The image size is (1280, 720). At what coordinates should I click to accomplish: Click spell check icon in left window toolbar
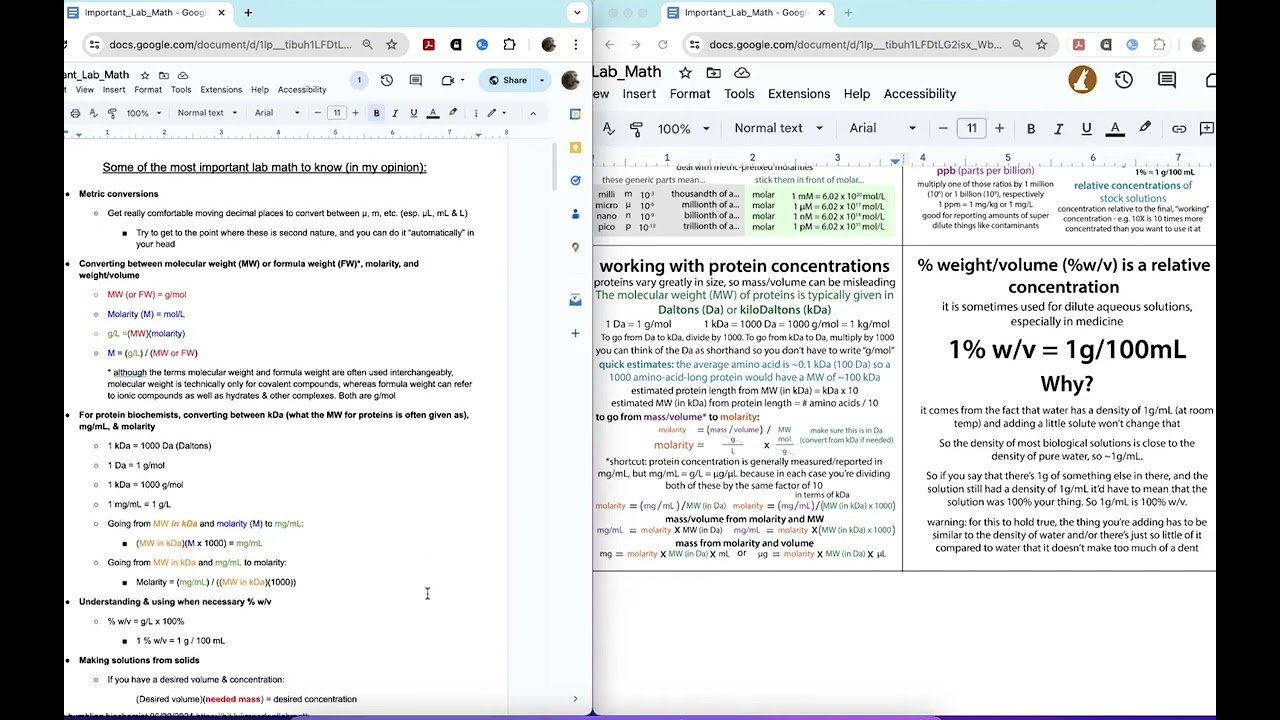[x=93, y=113]
